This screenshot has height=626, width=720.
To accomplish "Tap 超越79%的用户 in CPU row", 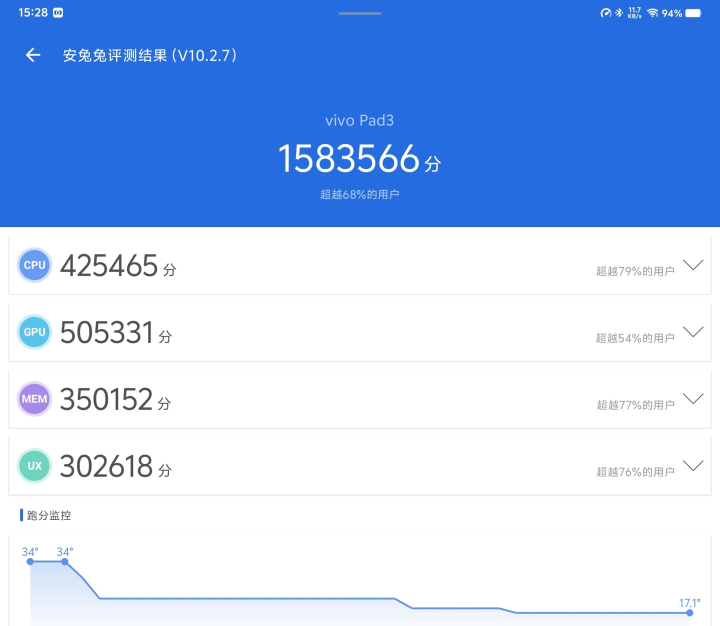I will (635, 271).
